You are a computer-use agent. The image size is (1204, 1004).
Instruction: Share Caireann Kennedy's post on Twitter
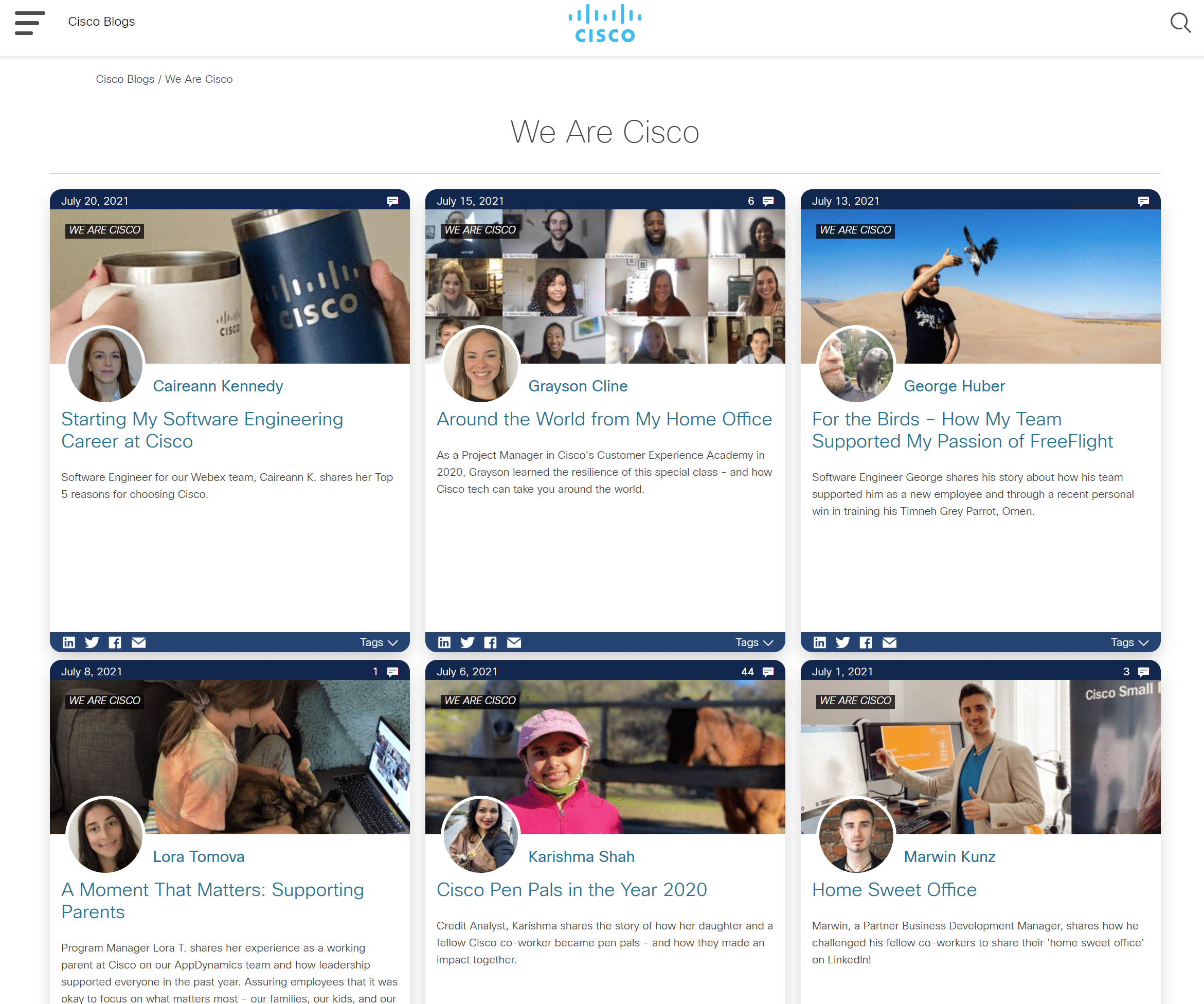(92, 643)
